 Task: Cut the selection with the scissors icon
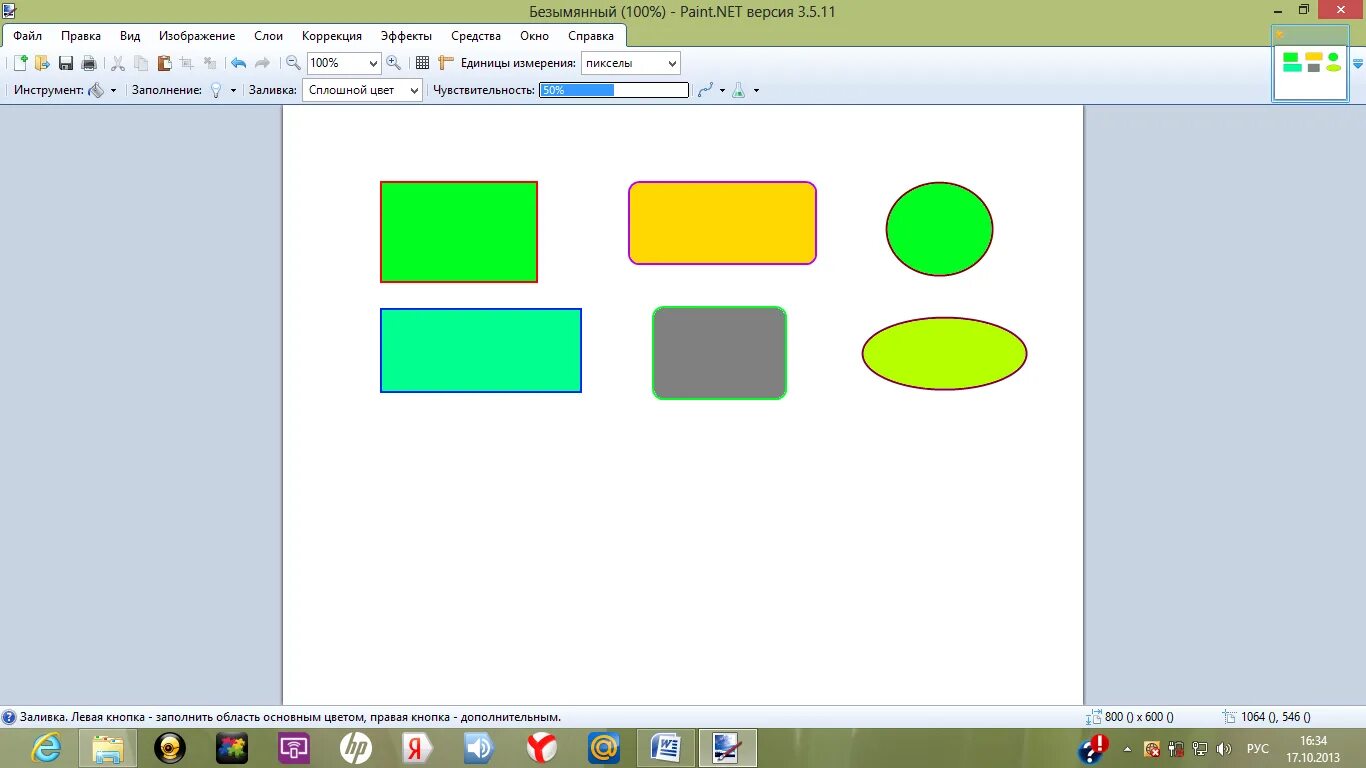click(118, 63)
